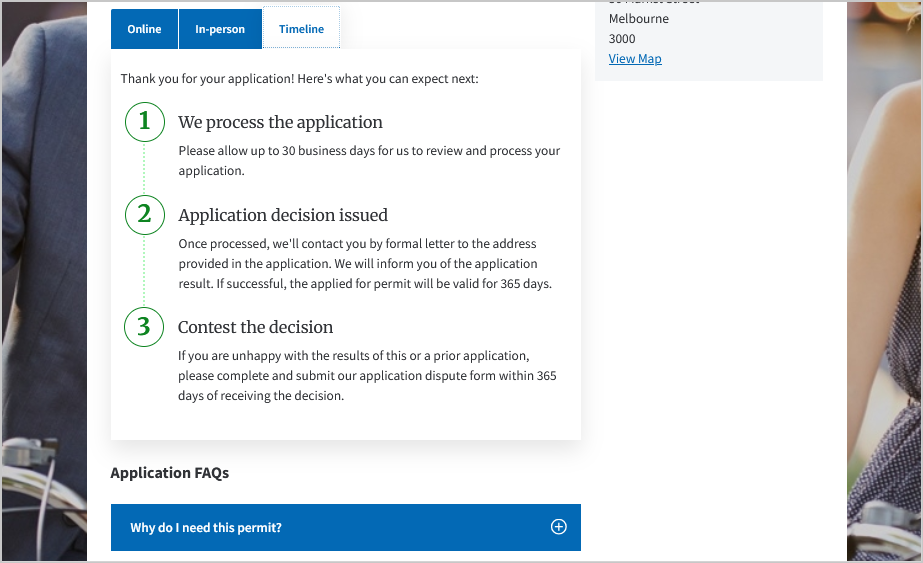This screenshot has width=923, height=563.
Task: Click the formal letter notification paragraph
Action: coord(365,264)
